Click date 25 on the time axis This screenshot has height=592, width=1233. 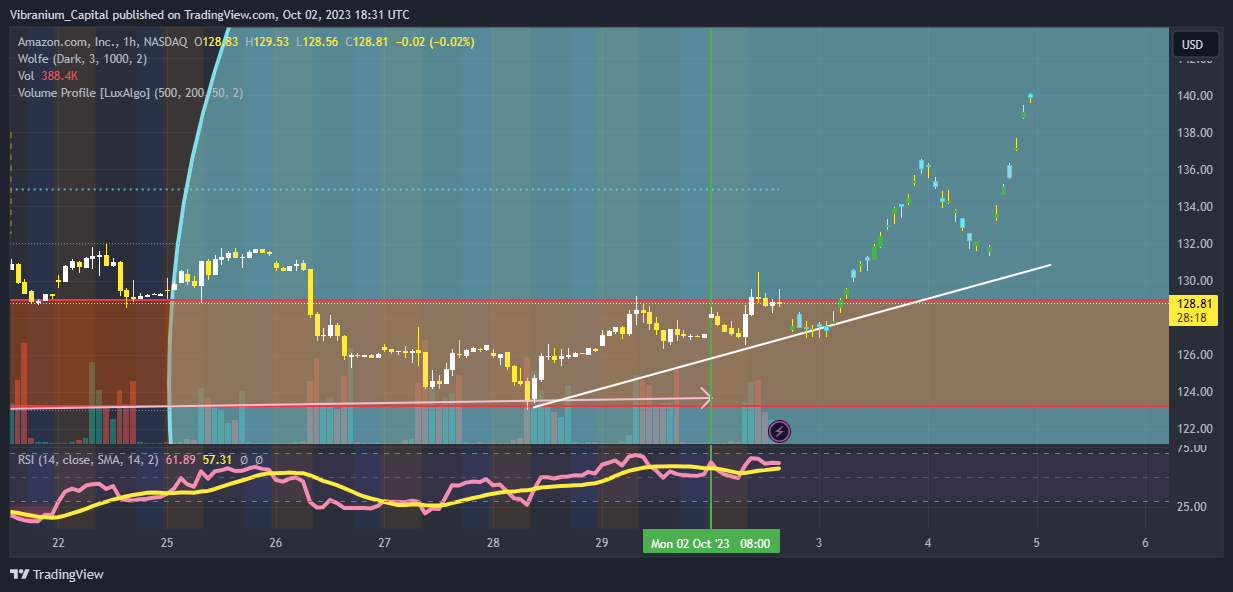[166, 543]
